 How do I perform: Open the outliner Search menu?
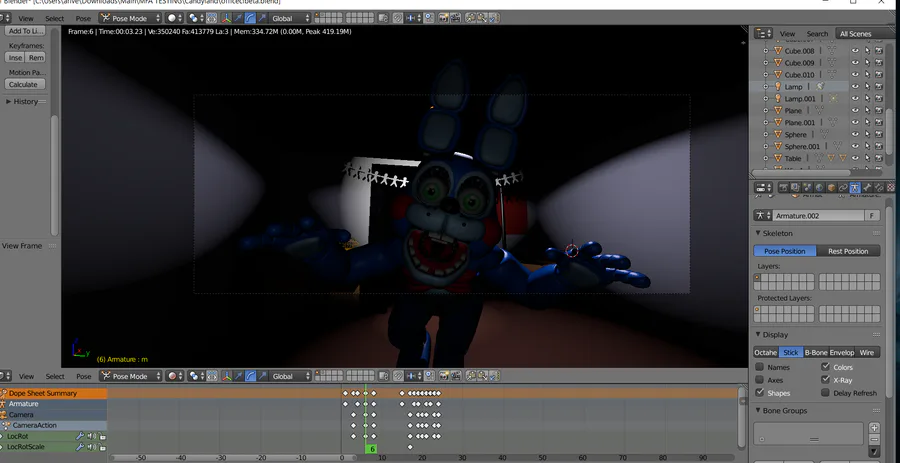[x=817, y=34]
